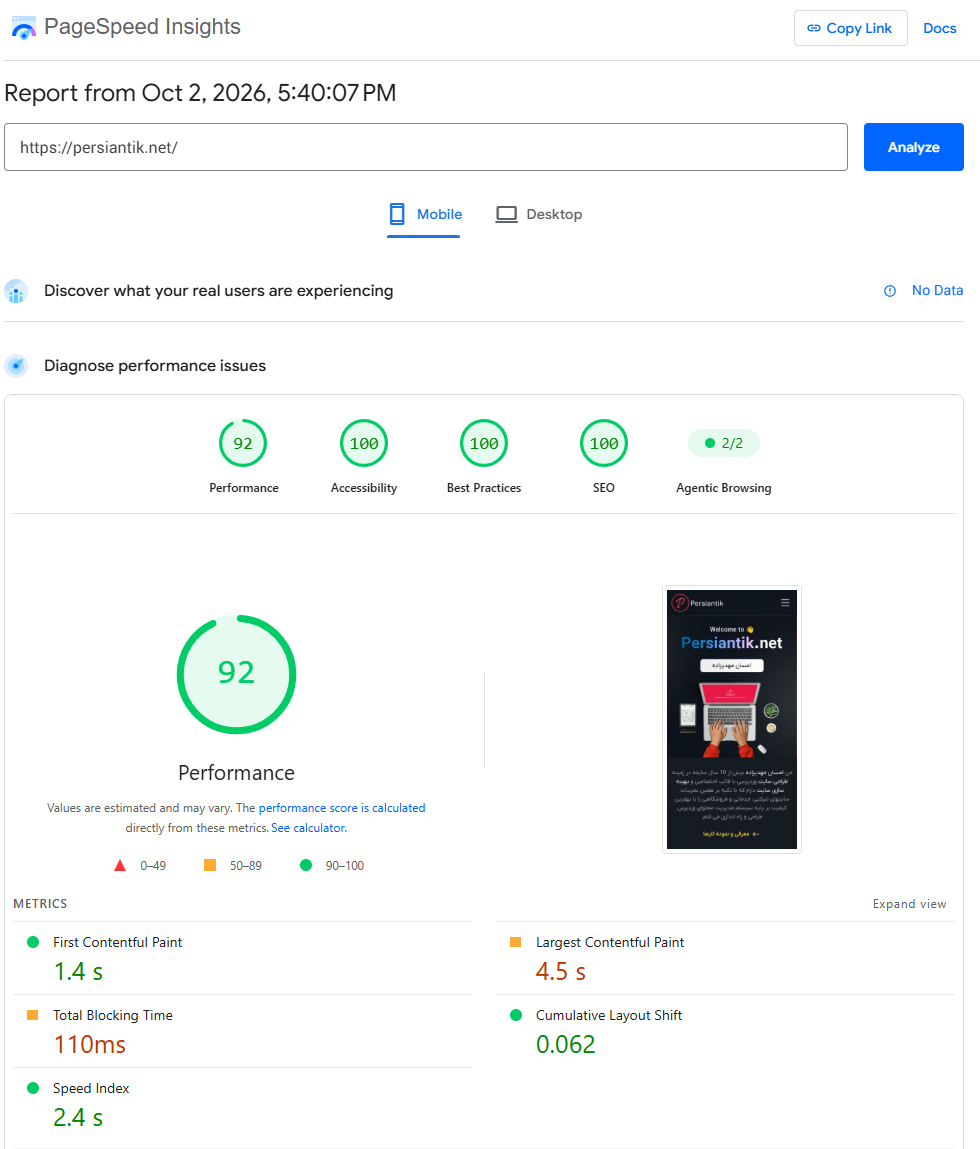Click the Diagnose performance issues icon

pos(16,366)
